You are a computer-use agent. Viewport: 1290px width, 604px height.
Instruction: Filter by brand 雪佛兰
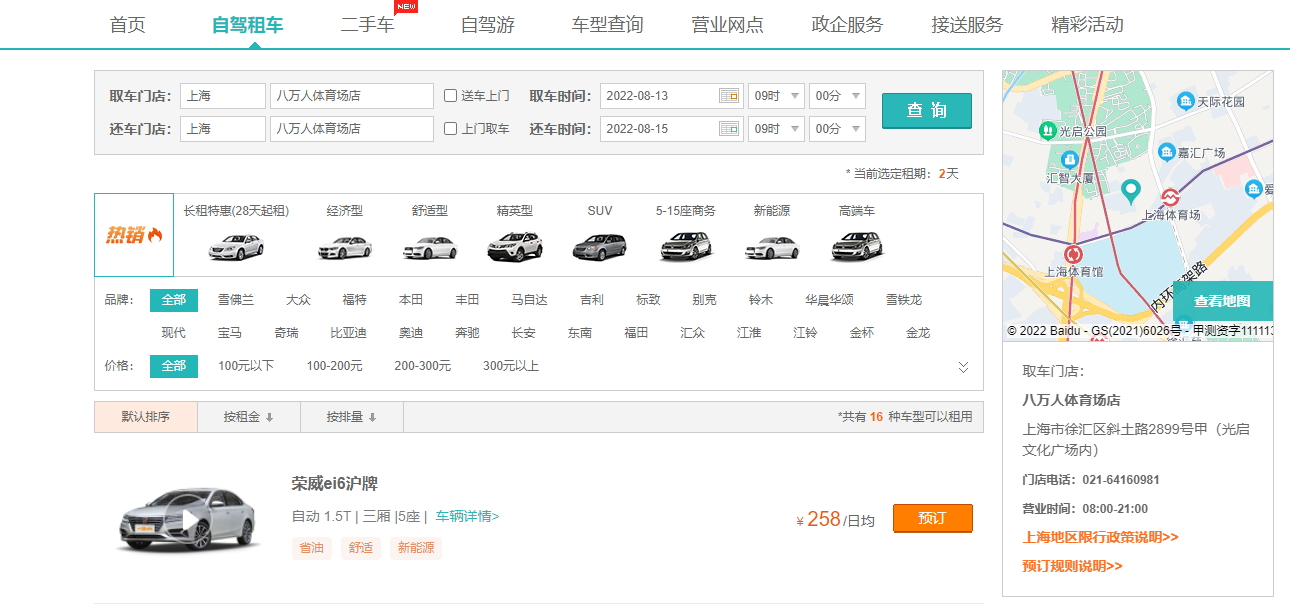(236, 300)
